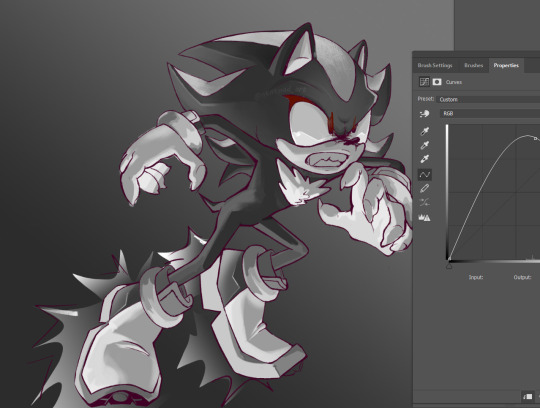Select the white point eyedropper
The image size is (540, 408).
coord(425,159)
